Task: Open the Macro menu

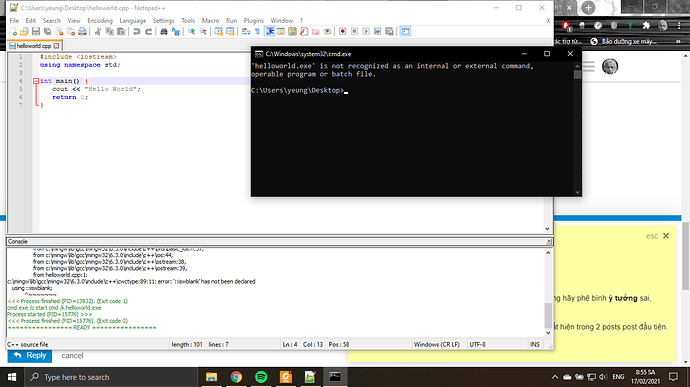Action: click(x=210, y=21)
